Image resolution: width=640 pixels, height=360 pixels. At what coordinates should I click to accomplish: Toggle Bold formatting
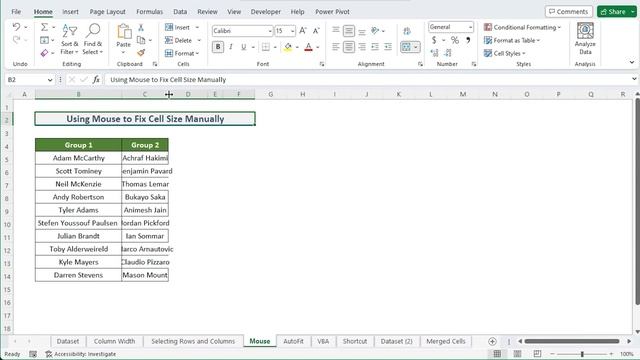point(218,47)
